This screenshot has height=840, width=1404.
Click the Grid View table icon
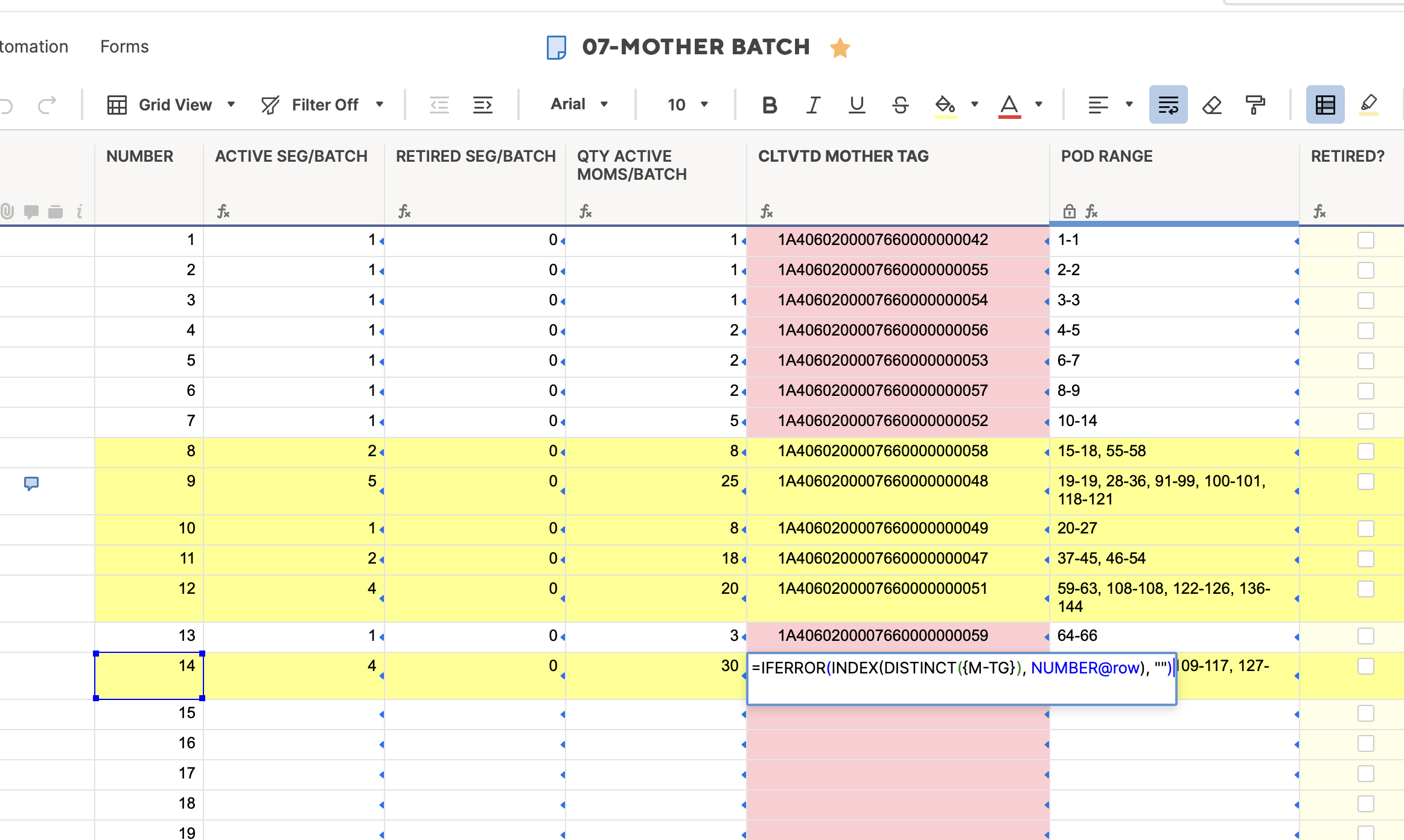point(116,105)
